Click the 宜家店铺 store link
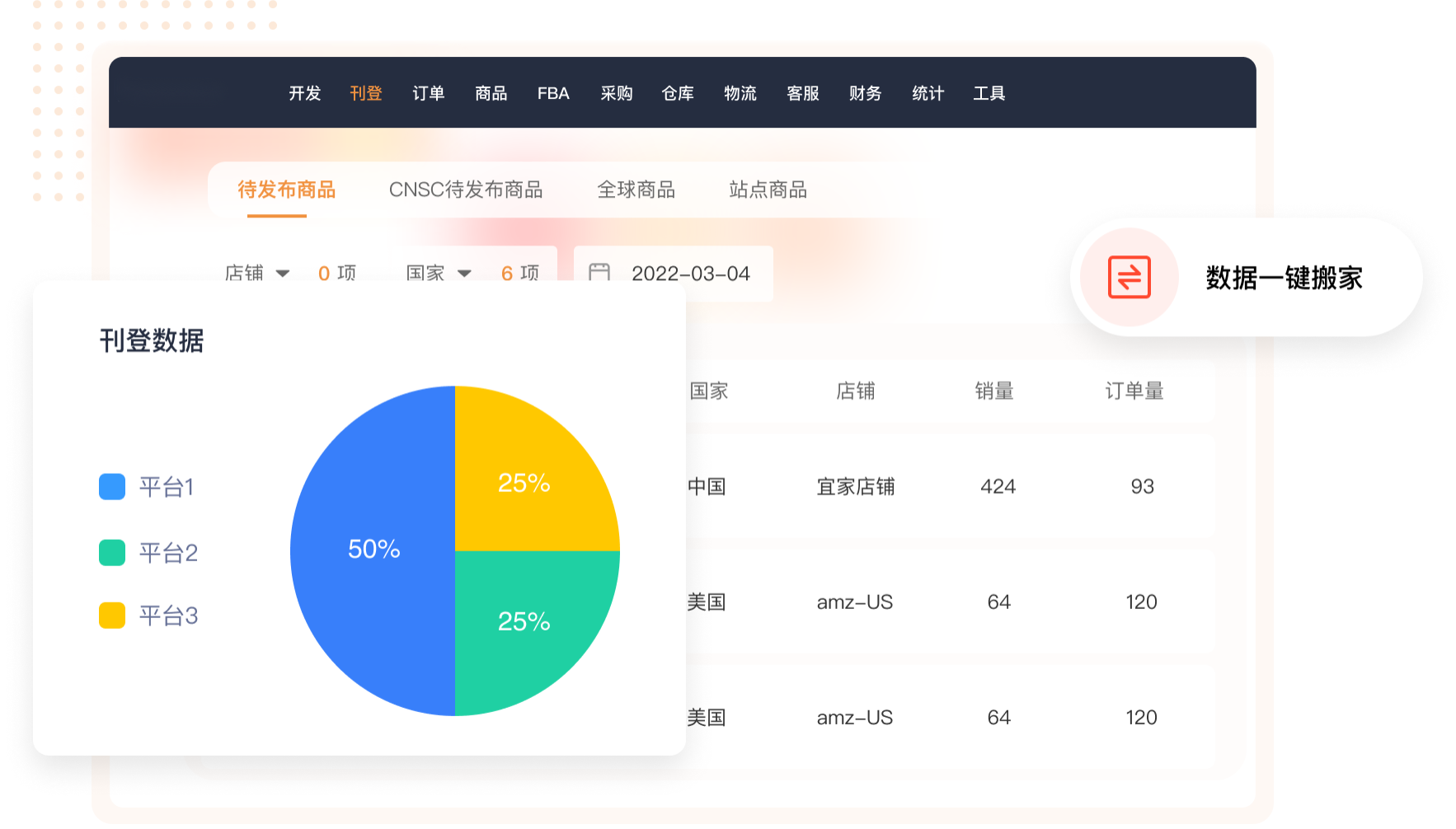The width and height of the screenshot is (1456, 829). coord(855,487)
